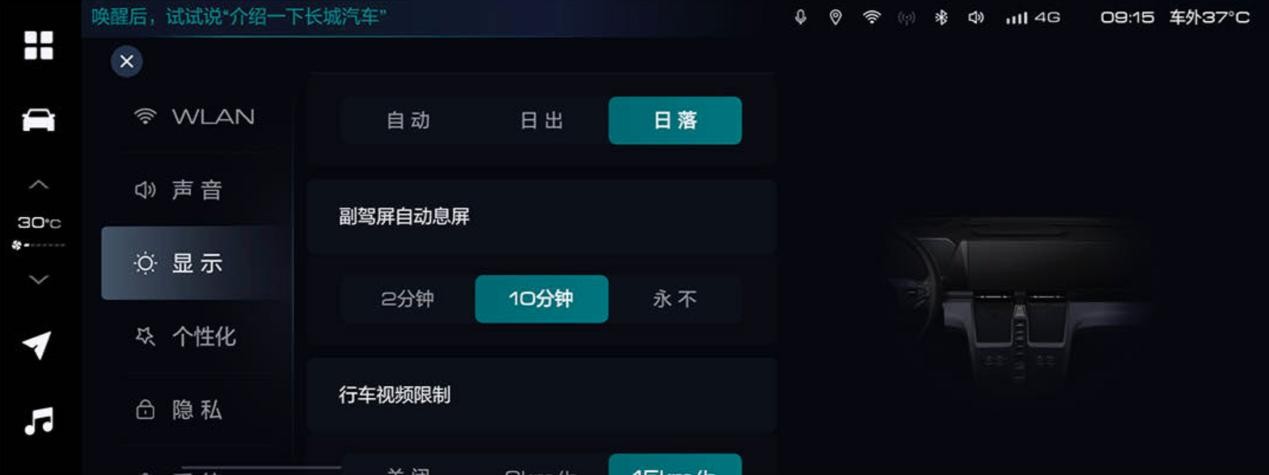Open WLAN settings tab
The height and width of the screenshot is (475, 1269).
[x=195, y=117]
